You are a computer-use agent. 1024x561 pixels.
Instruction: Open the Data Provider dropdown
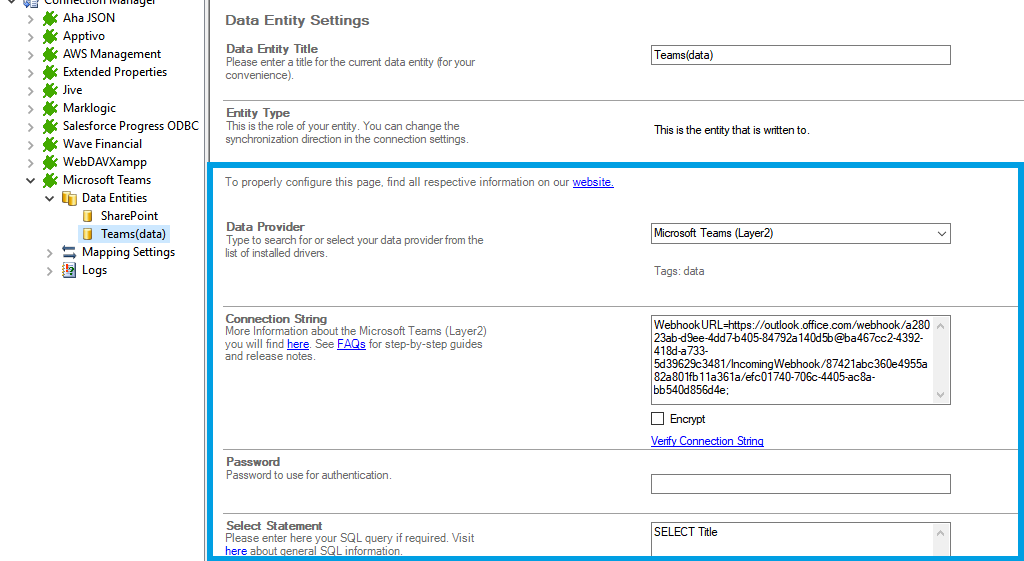point(941,233)
